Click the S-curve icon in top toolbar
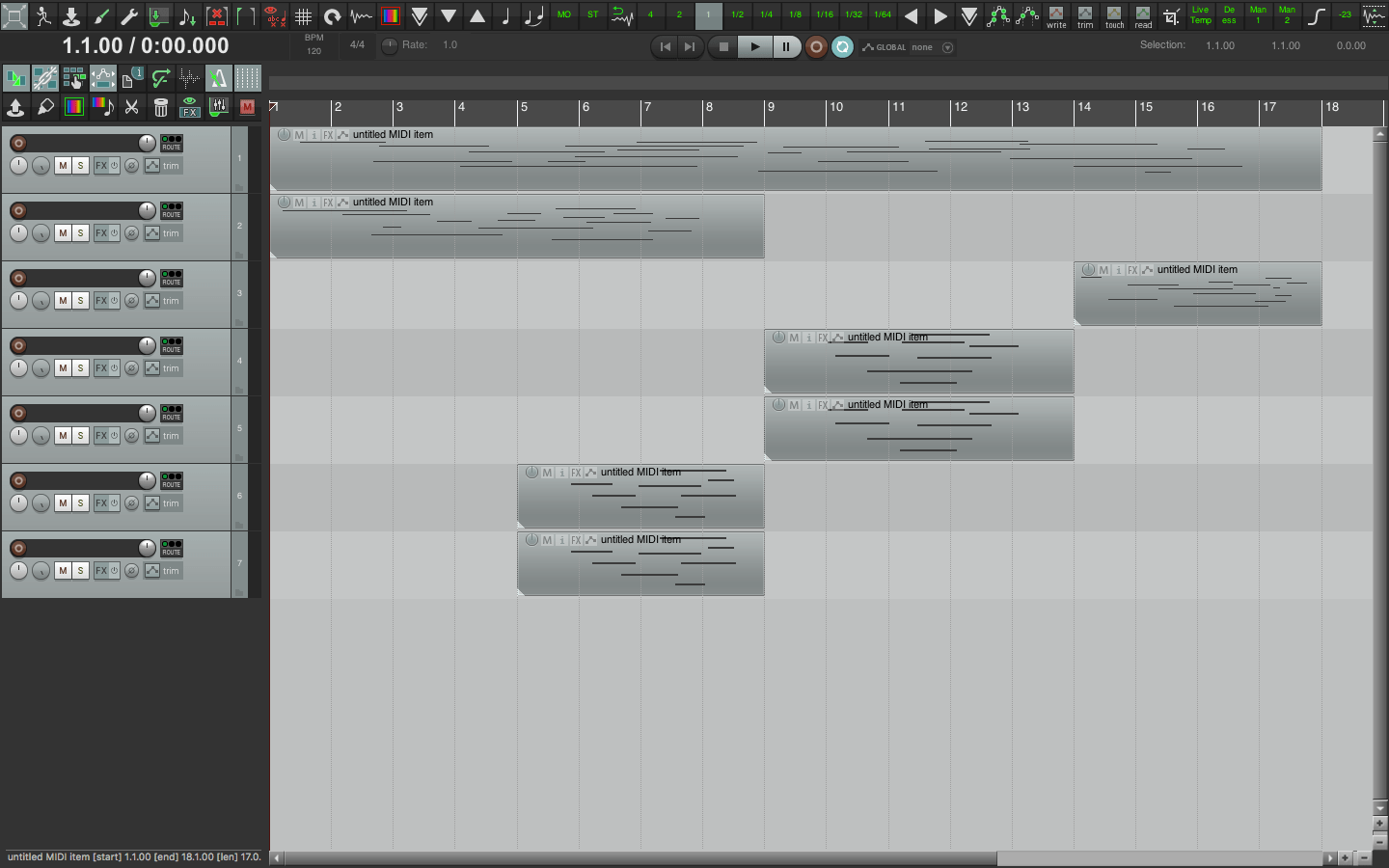This screenshot has width=1389, height=868. point(1316,15)
